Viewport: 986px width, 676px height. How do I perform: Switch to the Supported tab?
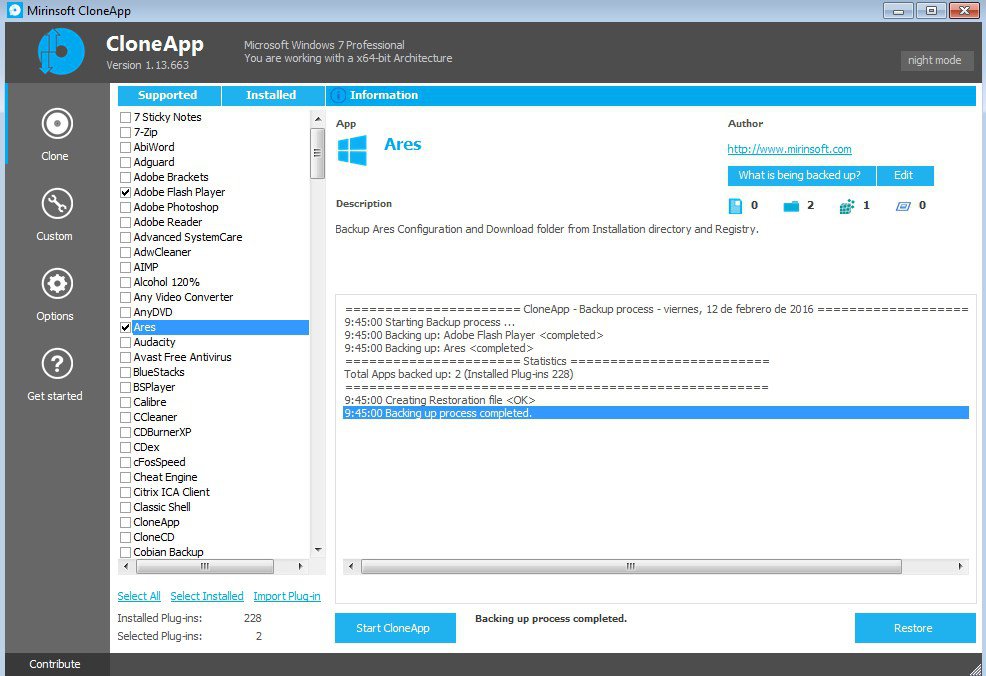(x=168, y=95)
